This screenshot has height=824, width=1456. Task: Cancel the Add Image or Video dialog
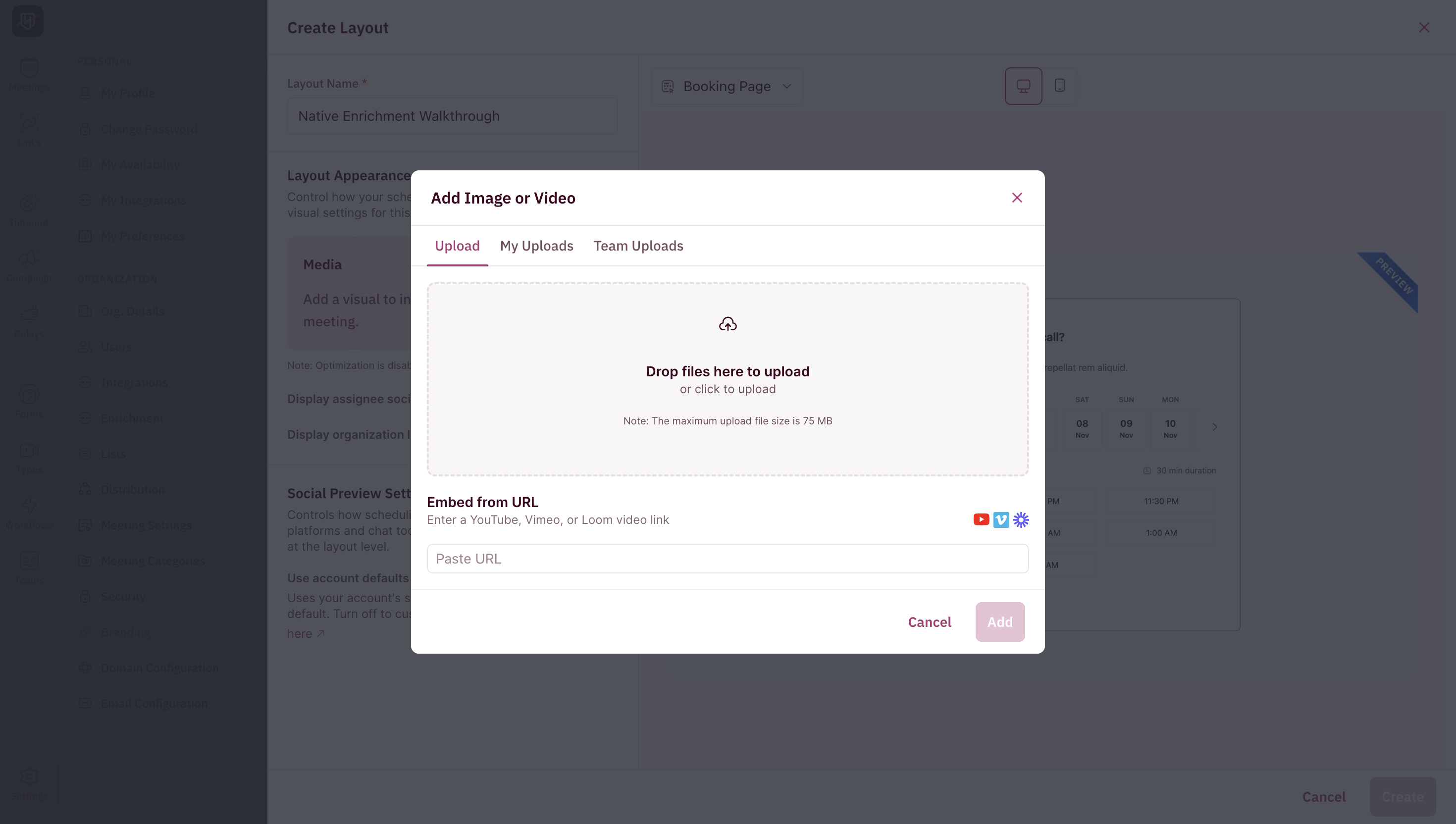930,621
